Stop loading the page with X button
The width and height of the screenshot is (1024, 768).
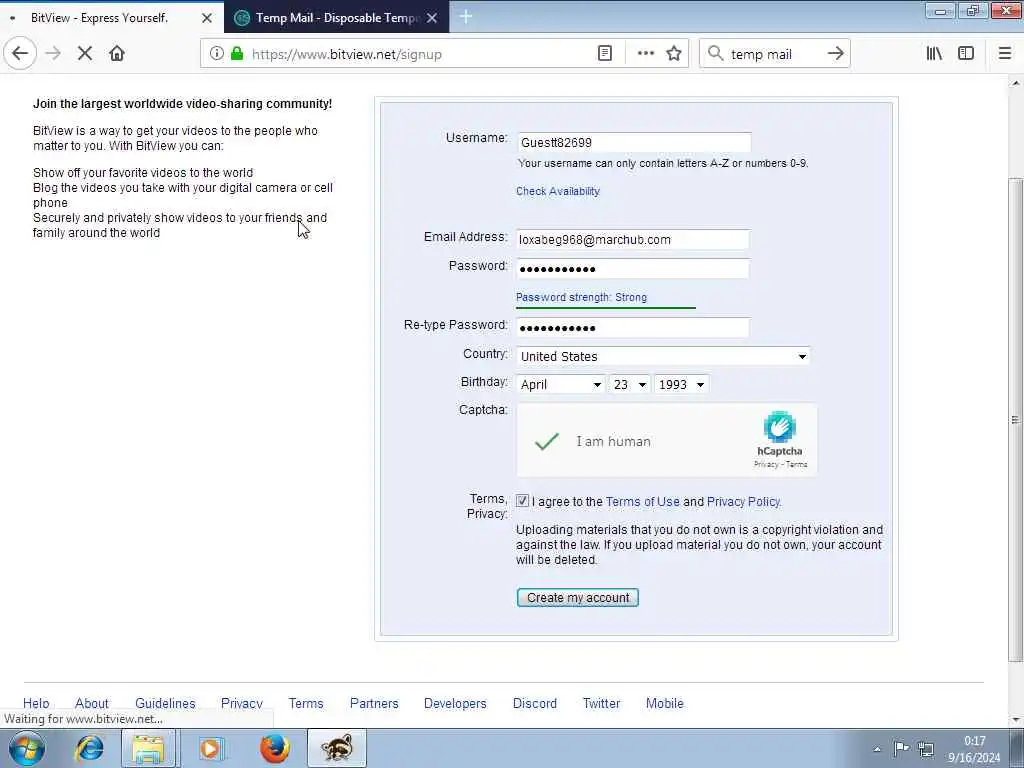[x=85, y=54]
